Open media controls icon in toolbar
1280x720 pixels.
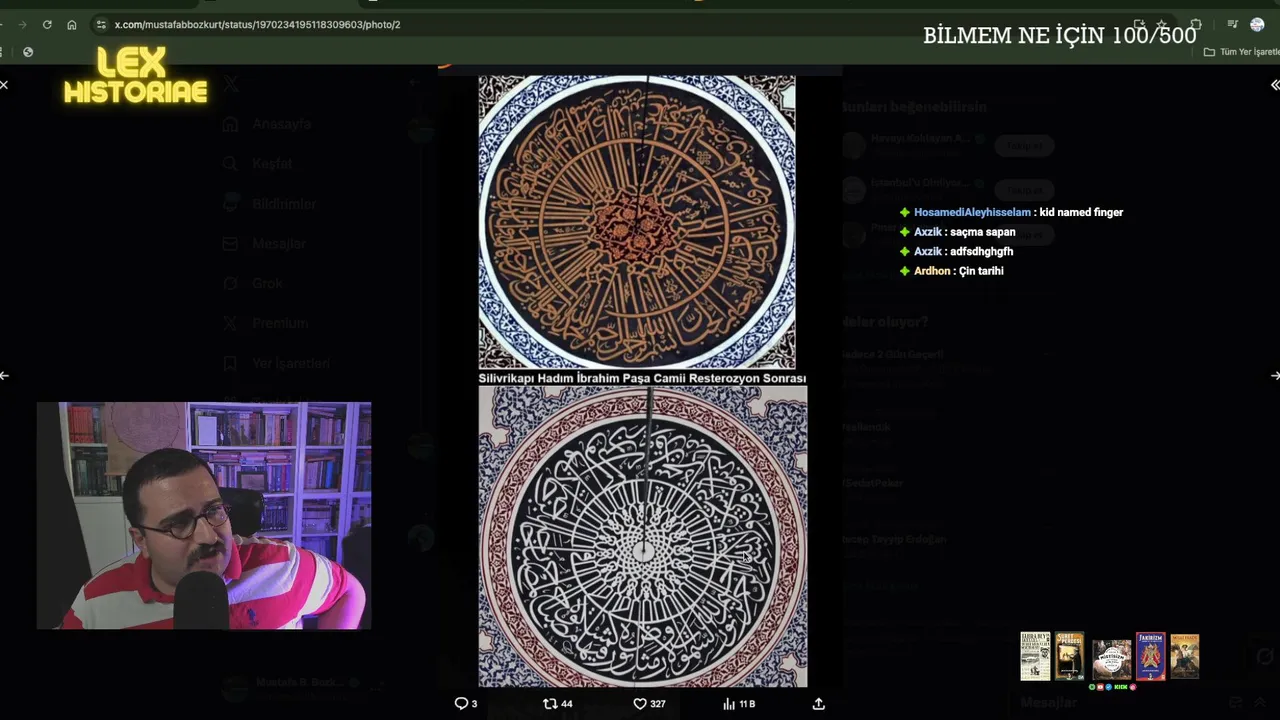coord(1232,24)
